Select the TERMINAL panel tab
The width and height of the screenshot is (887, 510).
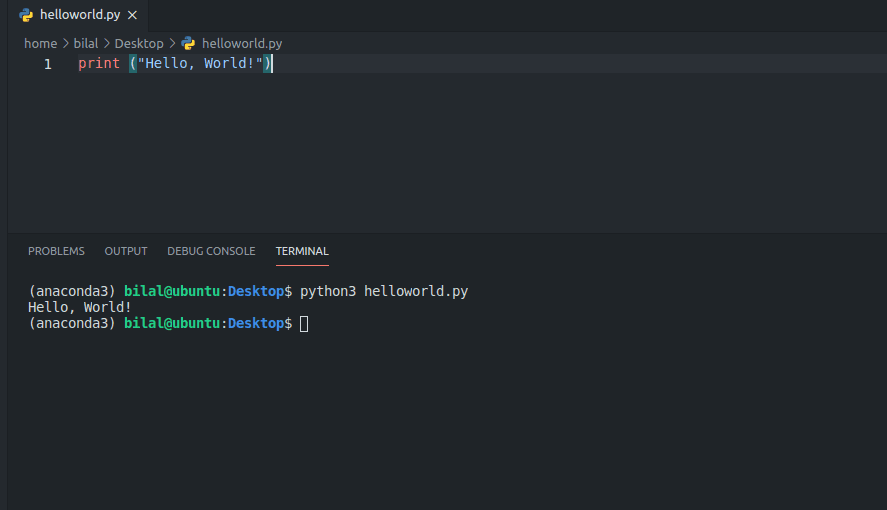[302, 251]
